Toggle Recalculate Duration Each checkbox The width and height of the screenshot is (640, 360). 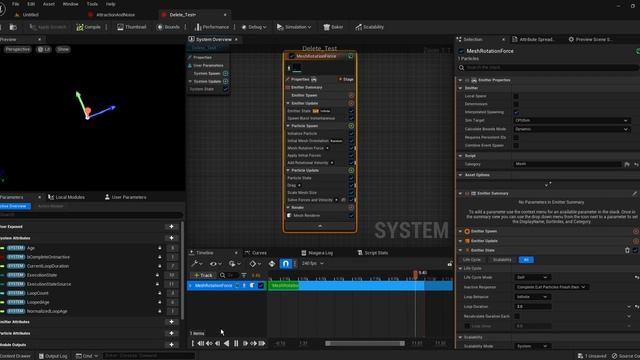pyautogui.click(x=517, y=316)
